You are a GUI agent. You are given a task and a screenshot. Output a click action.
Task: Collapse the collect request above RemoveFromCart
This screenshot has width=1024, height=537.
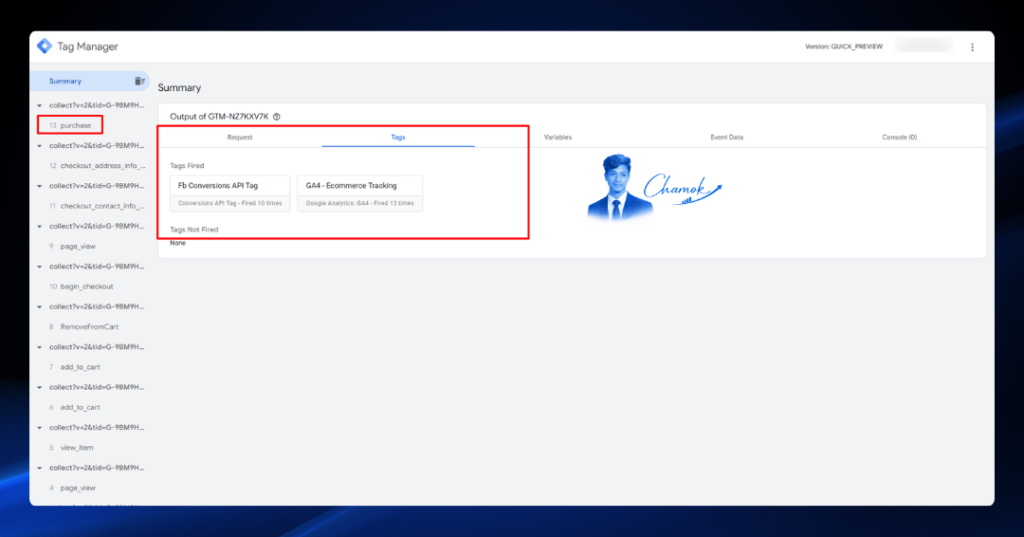pyautogui.click(x=39, y=307)
